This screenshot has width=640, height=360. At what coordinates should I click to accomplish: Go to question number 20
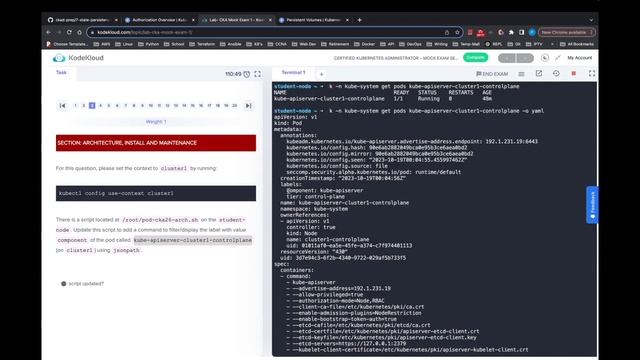[234, 106]
